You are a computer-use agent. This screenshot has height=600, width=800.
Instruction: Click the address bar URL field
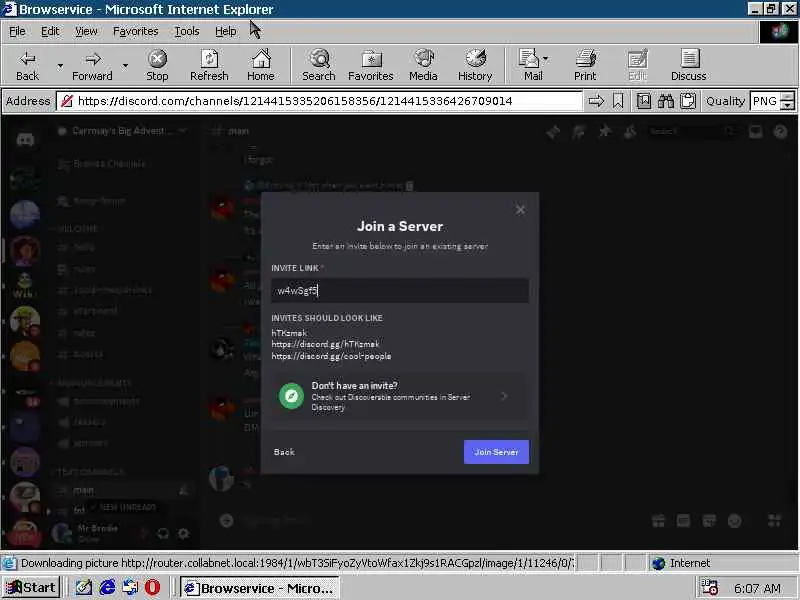click(319, 101)
